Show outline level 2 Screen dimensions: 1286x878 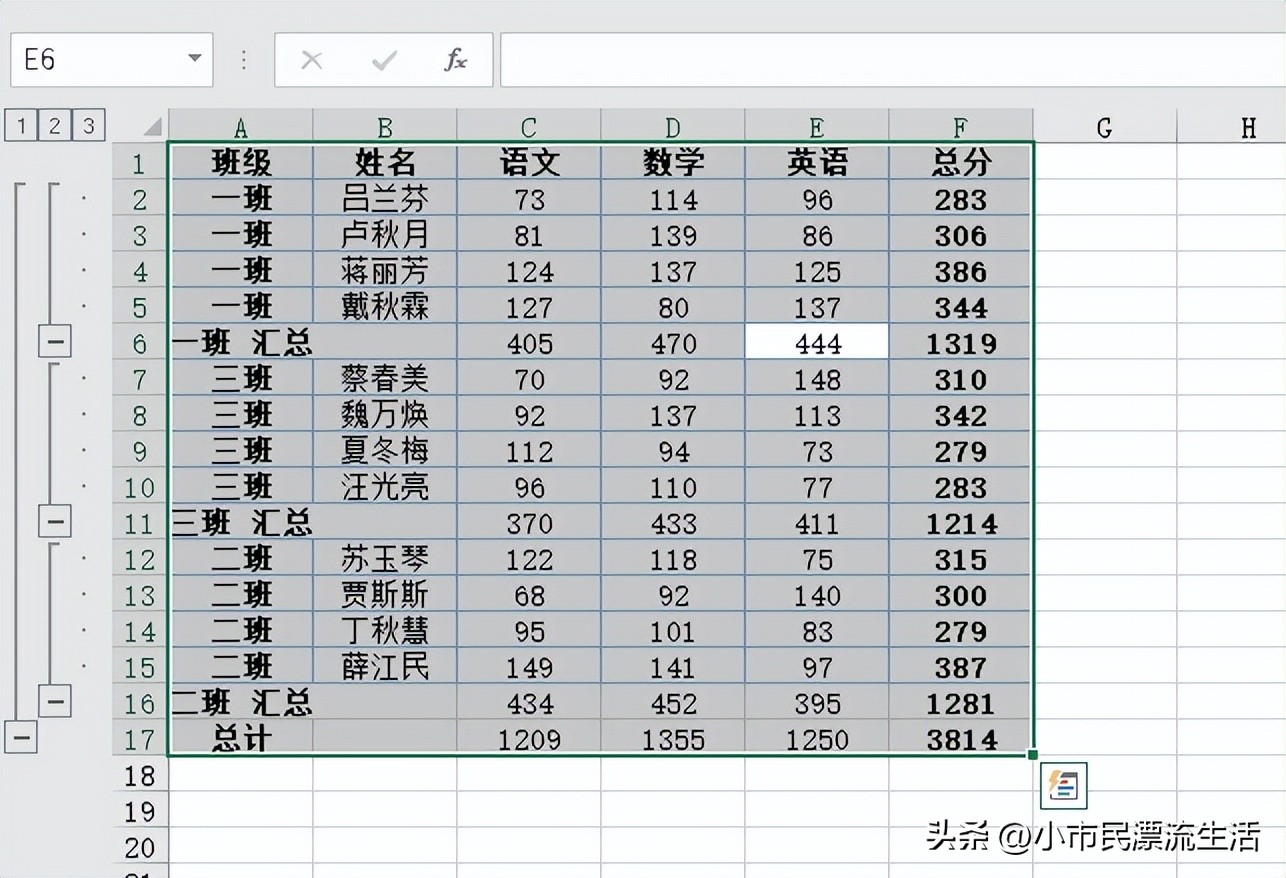pyautogui.click(x=55, y=126)
